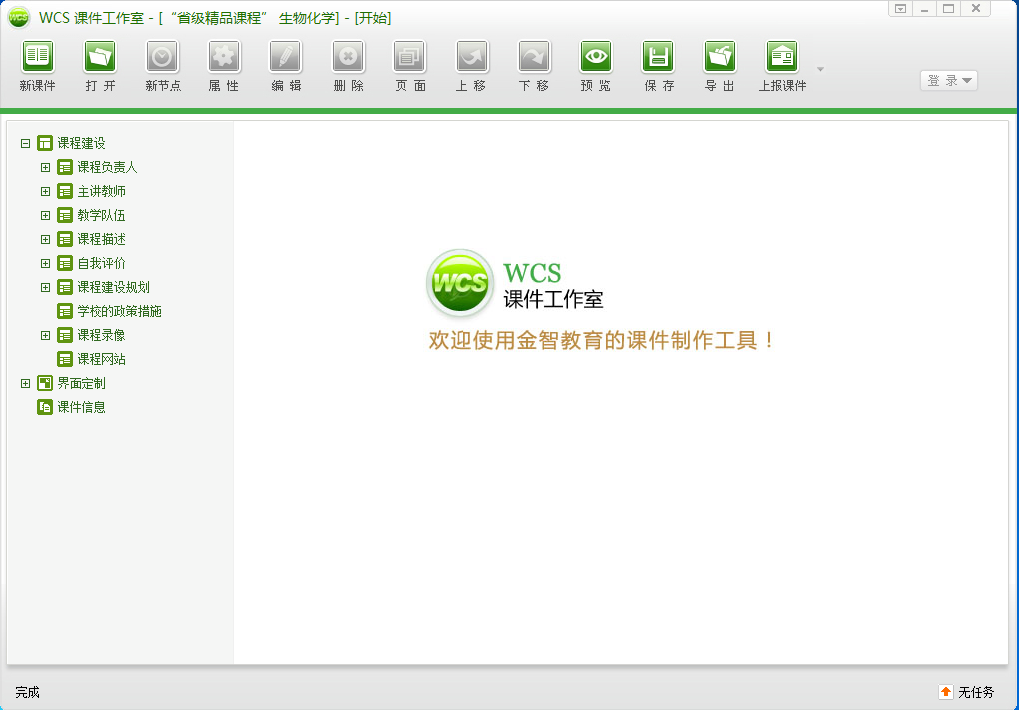Expand the 课程负责人 tree node
This screenshot has height=710, width=1019.
coord(46,167)
